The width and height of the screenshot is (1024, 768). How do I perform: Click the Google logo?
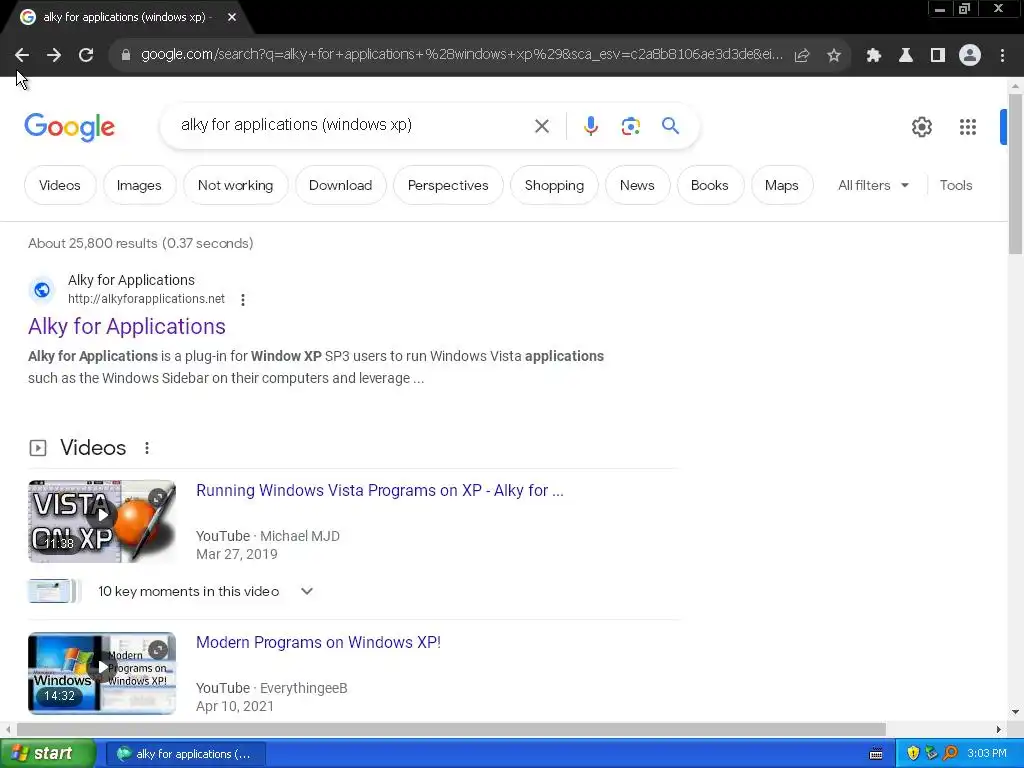pos(69,127)
